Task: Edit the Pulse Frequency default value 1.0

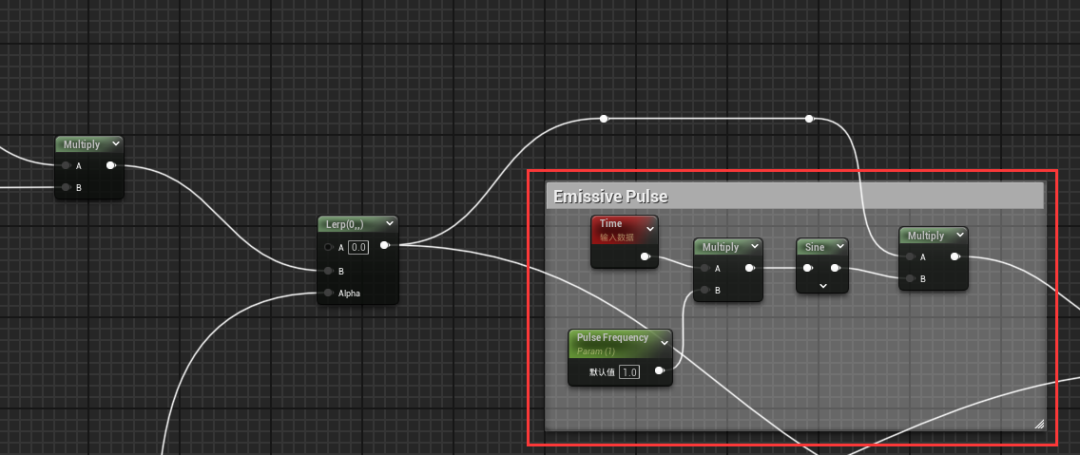Action: click(630, 372)
